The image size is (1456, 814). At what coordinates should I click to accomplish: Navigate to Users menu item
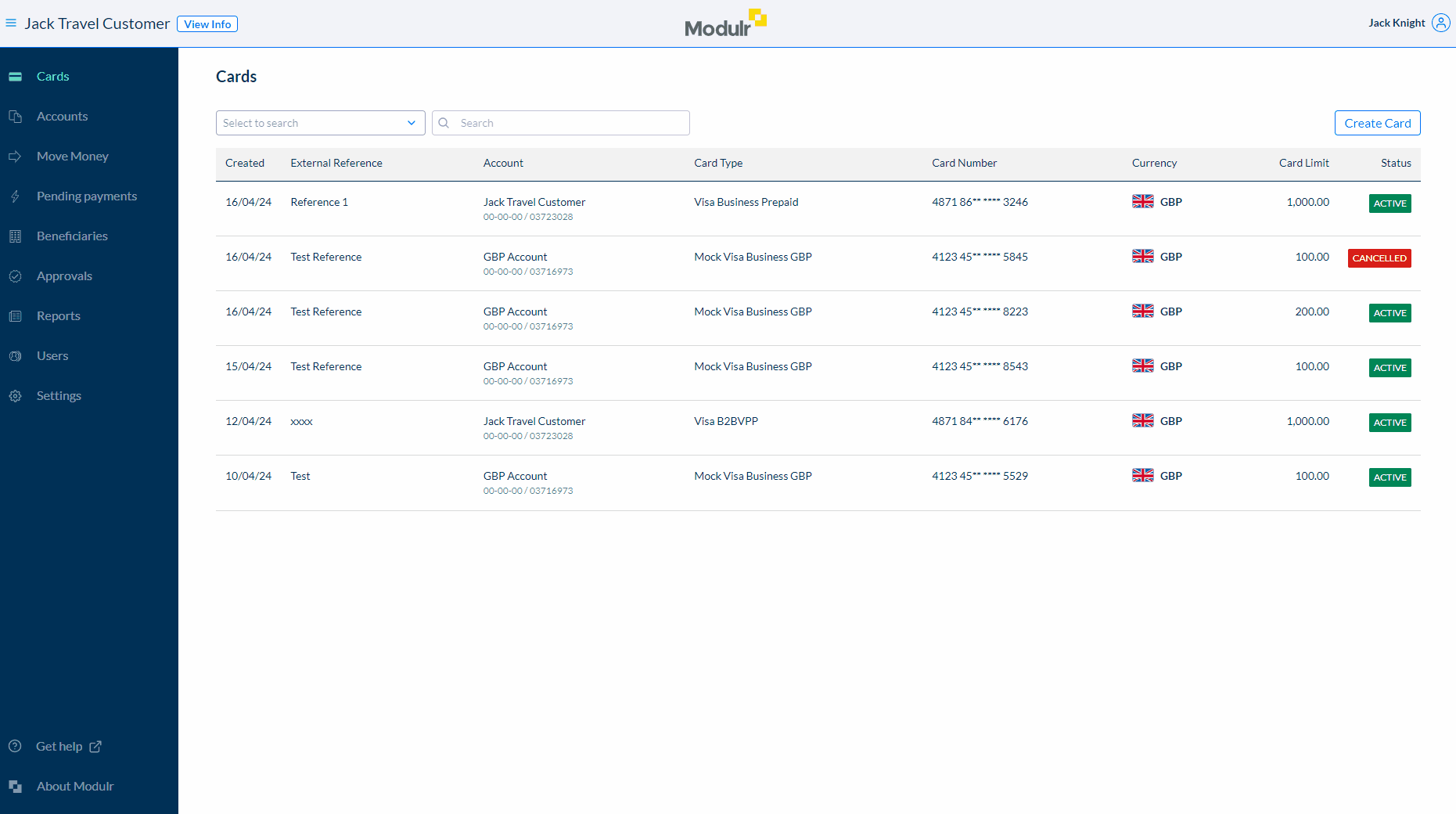(x=52, y=356)
